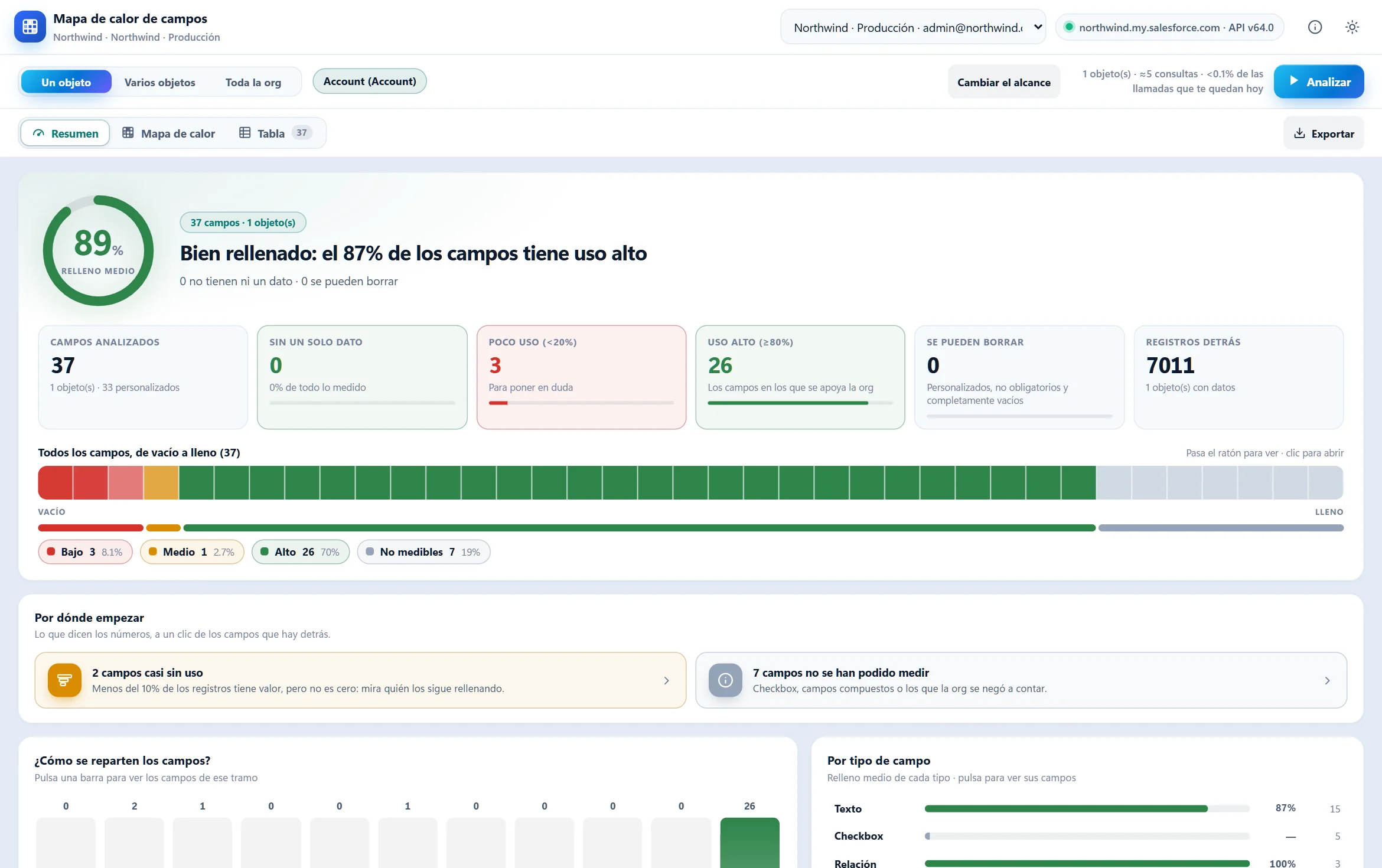Expand the 2 campos casi sin uso chevron

point(667,681)
